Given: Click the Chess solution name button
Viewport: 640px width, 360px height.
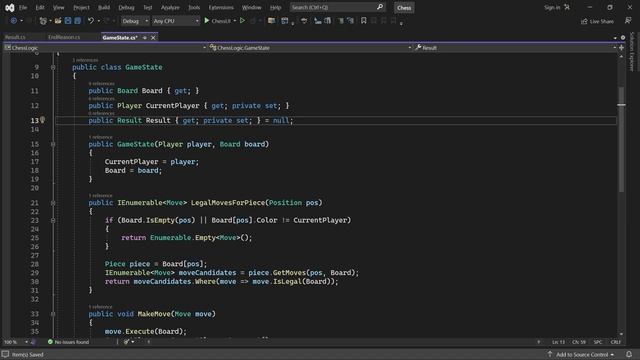Looking at the screenshot, I should 404,8.
